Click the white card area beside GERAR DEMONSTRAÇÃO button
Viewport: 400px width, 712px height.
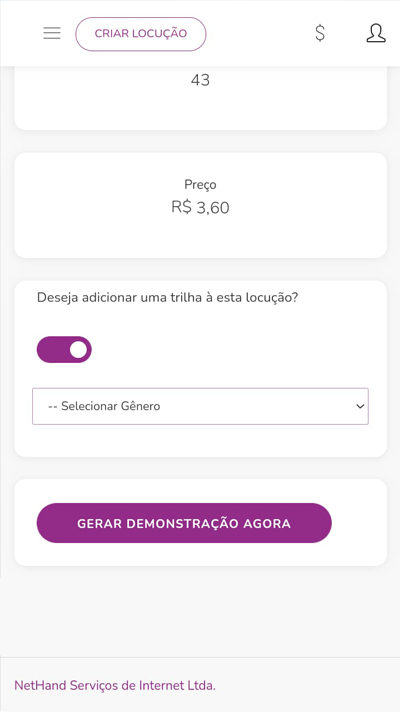pyautogui.click(x=359, y=523)
